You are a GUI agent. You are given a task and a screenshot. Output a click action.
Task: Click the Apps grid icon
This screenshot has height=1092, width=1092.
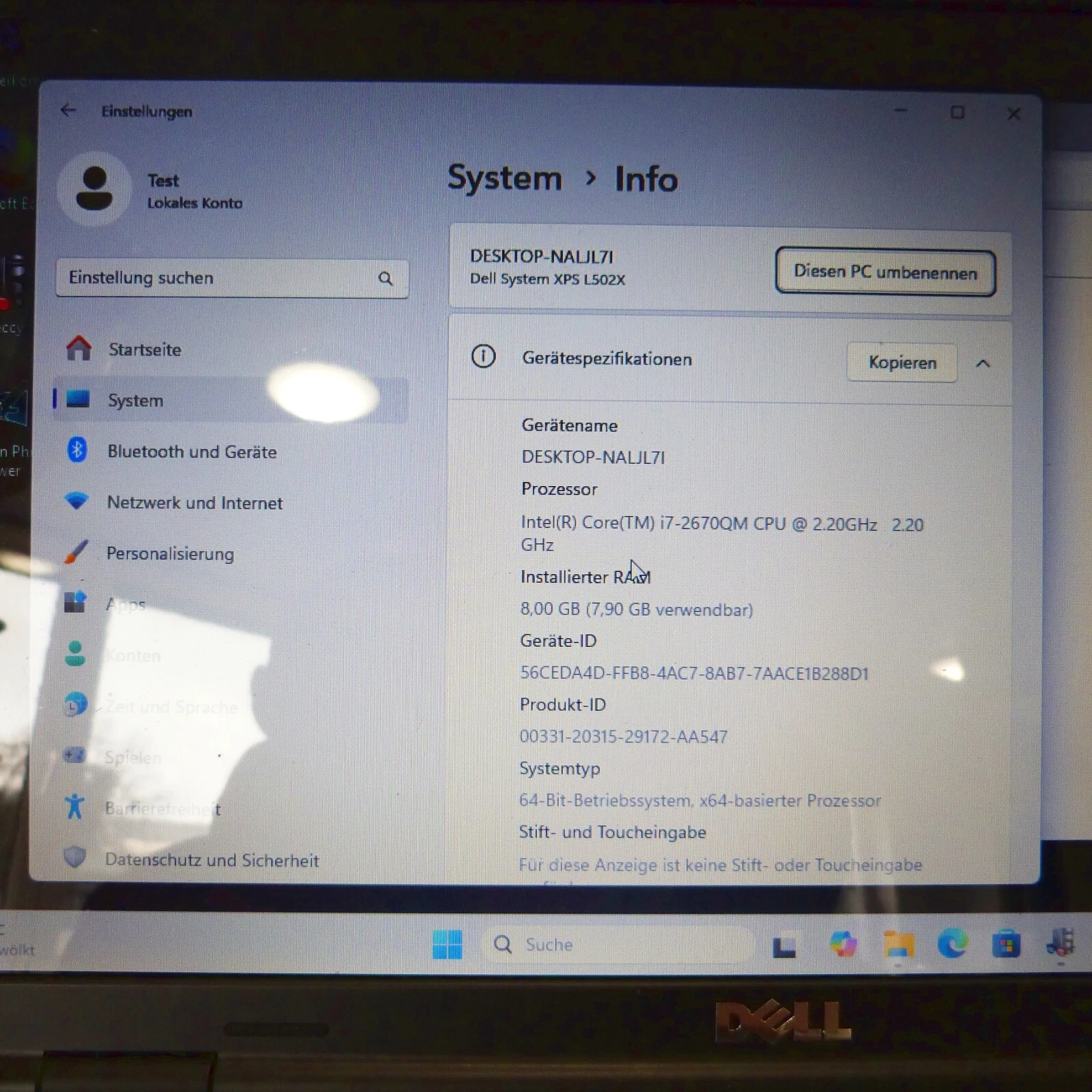[x=75, y=602]
